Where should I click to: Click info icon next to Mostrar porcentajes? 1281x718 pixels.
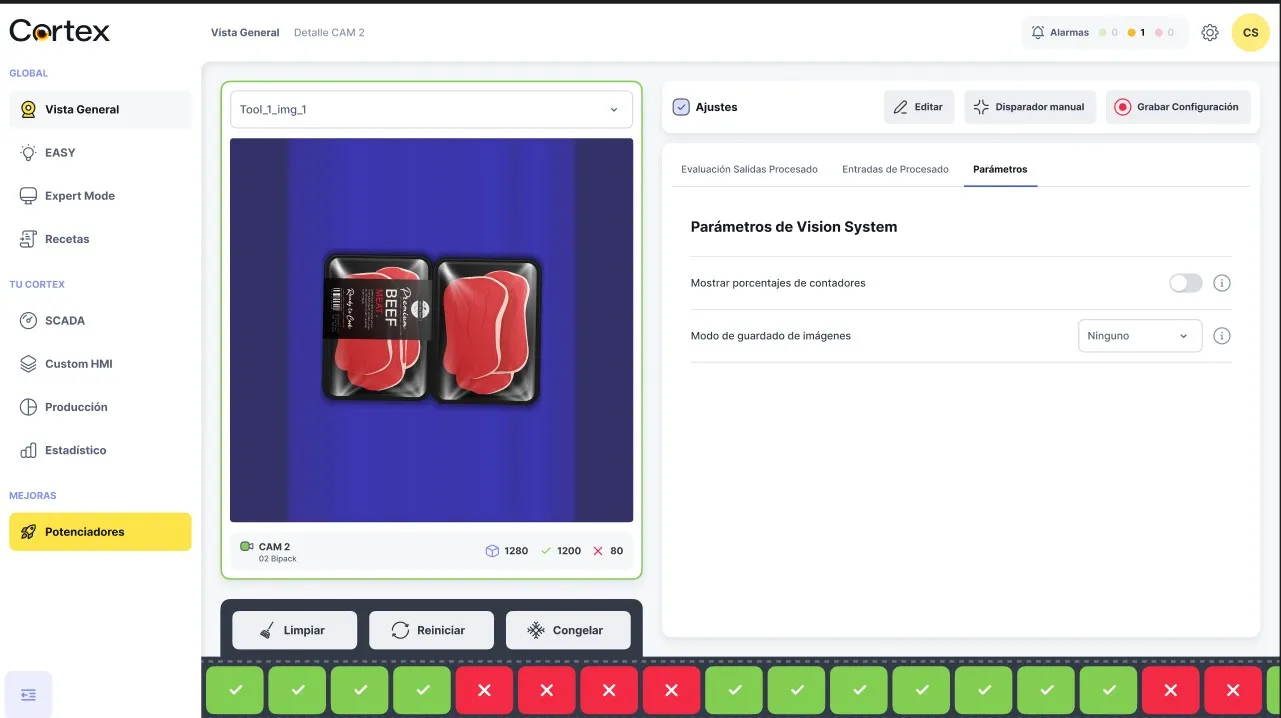(x=1221, y=283)
